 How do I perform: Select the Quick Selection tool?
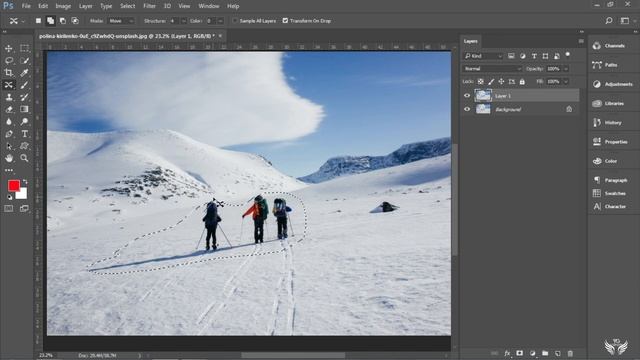point(24,61)
